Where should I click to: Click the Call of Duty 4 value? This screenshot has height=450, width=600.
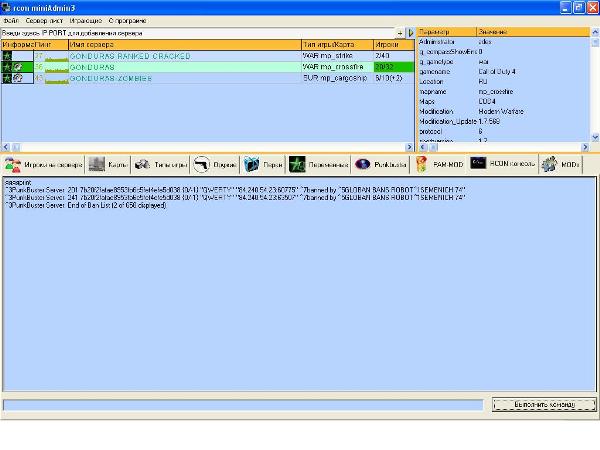pos(497,72)
